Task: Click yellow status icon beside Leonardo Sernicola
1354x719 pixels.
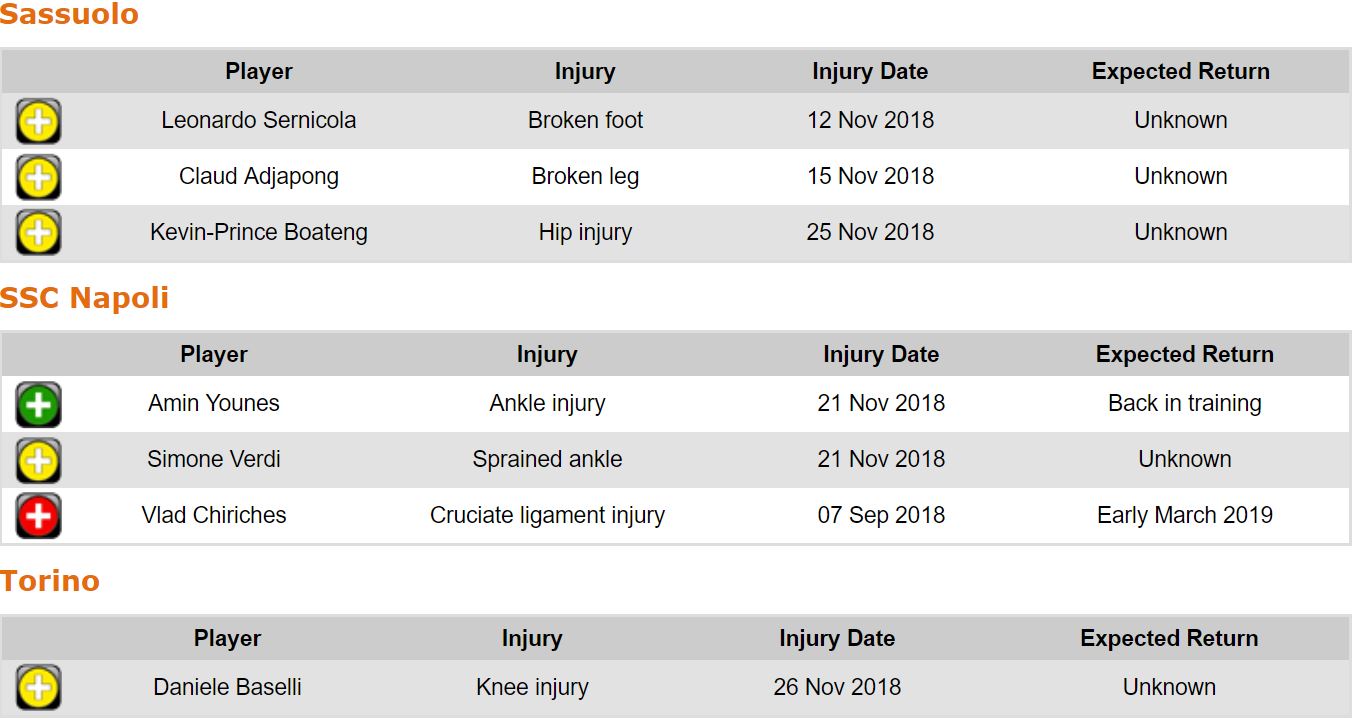Action: click(x=38, y=122)
